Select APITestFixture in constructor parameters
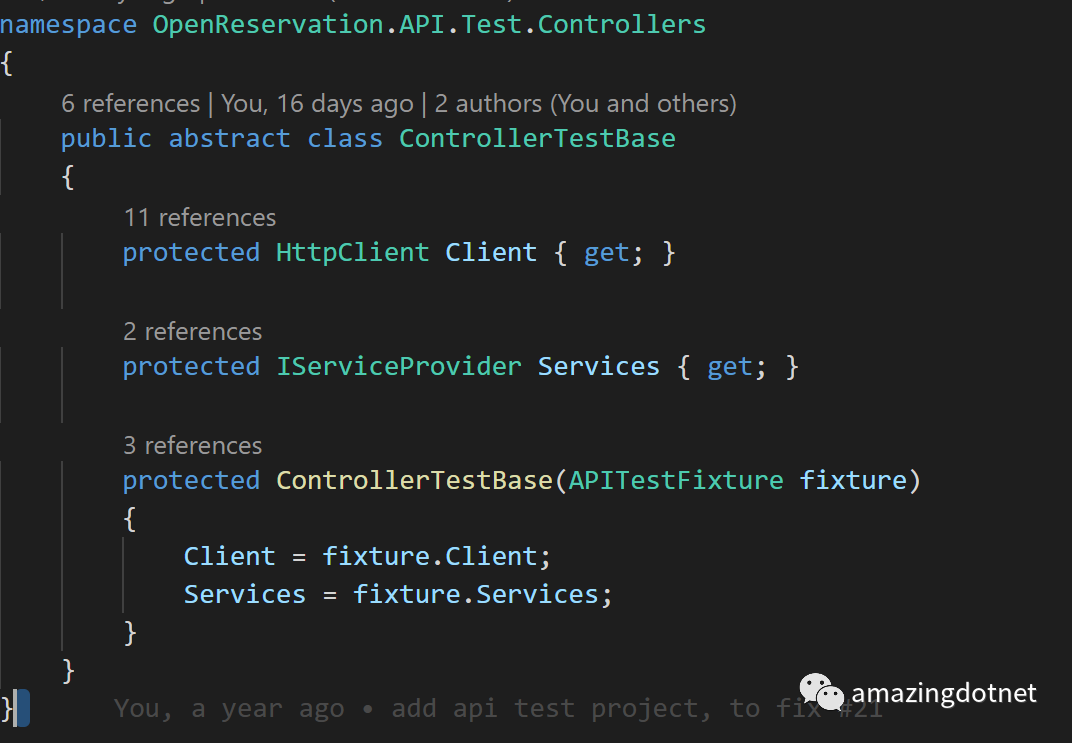Image resolution: width=1072 pixels, height=743 pixels. click(x=675, y=481)
